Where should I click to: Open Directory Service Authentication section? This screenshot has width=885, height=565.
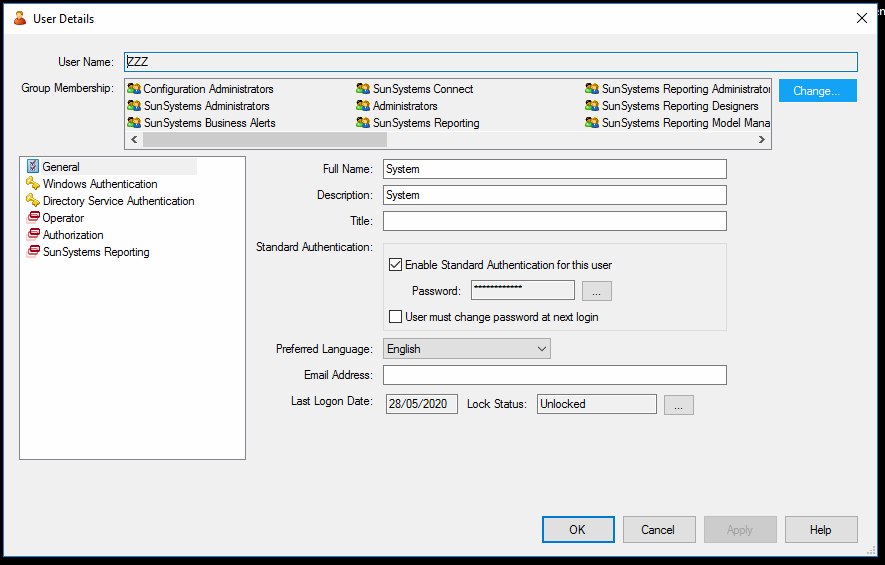point(119,200)
